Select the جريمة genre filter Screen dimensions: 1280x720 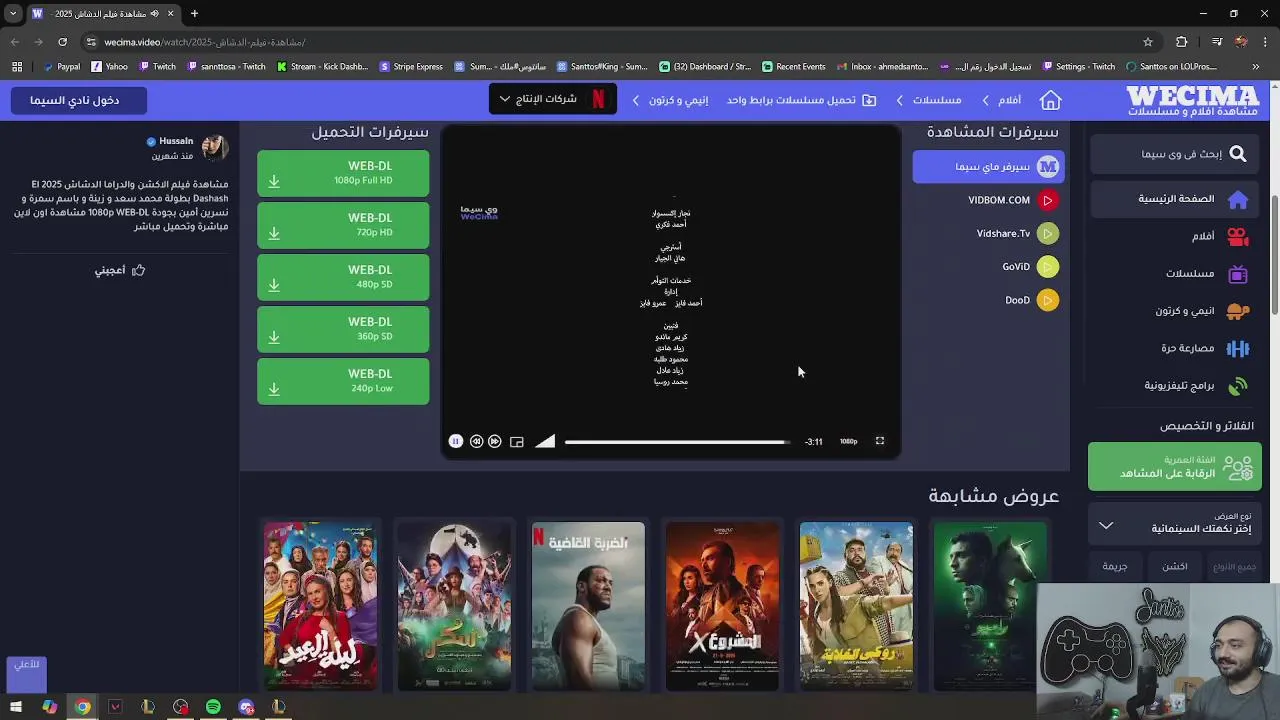click(1115, 566)
